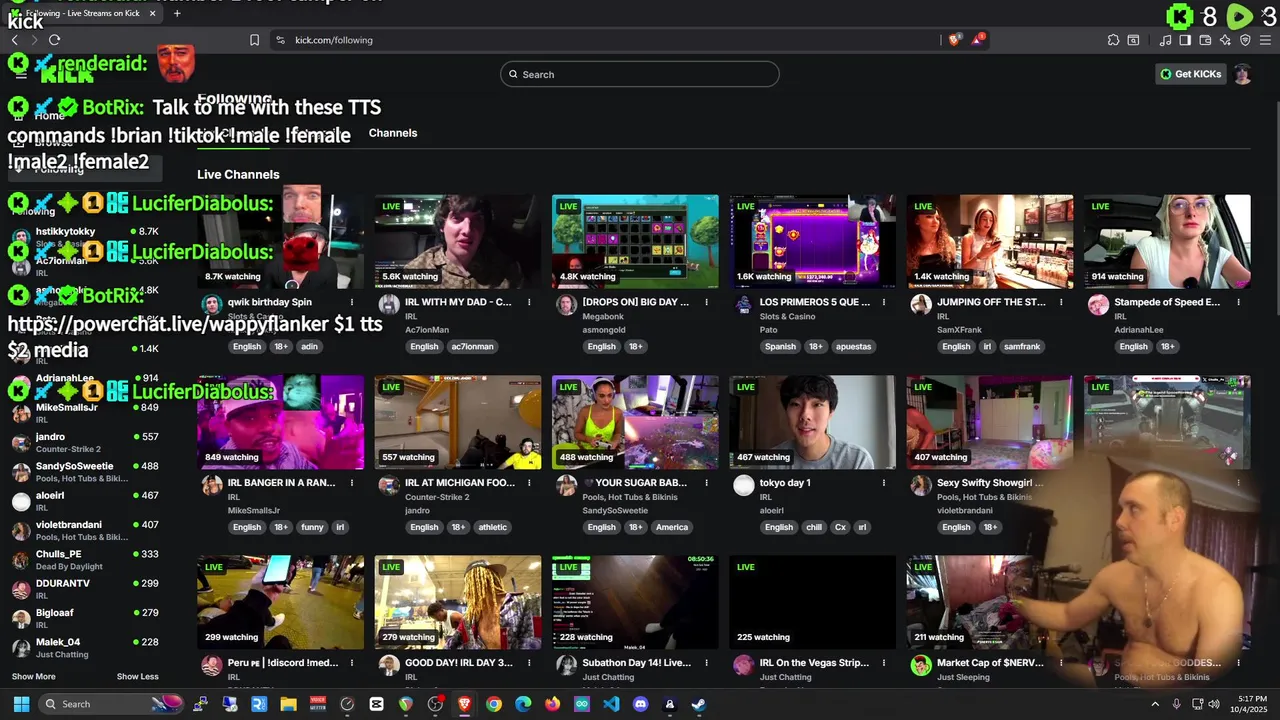
Task: Open options menu for IRL WITH MY DAD
Action: point(529,302)
